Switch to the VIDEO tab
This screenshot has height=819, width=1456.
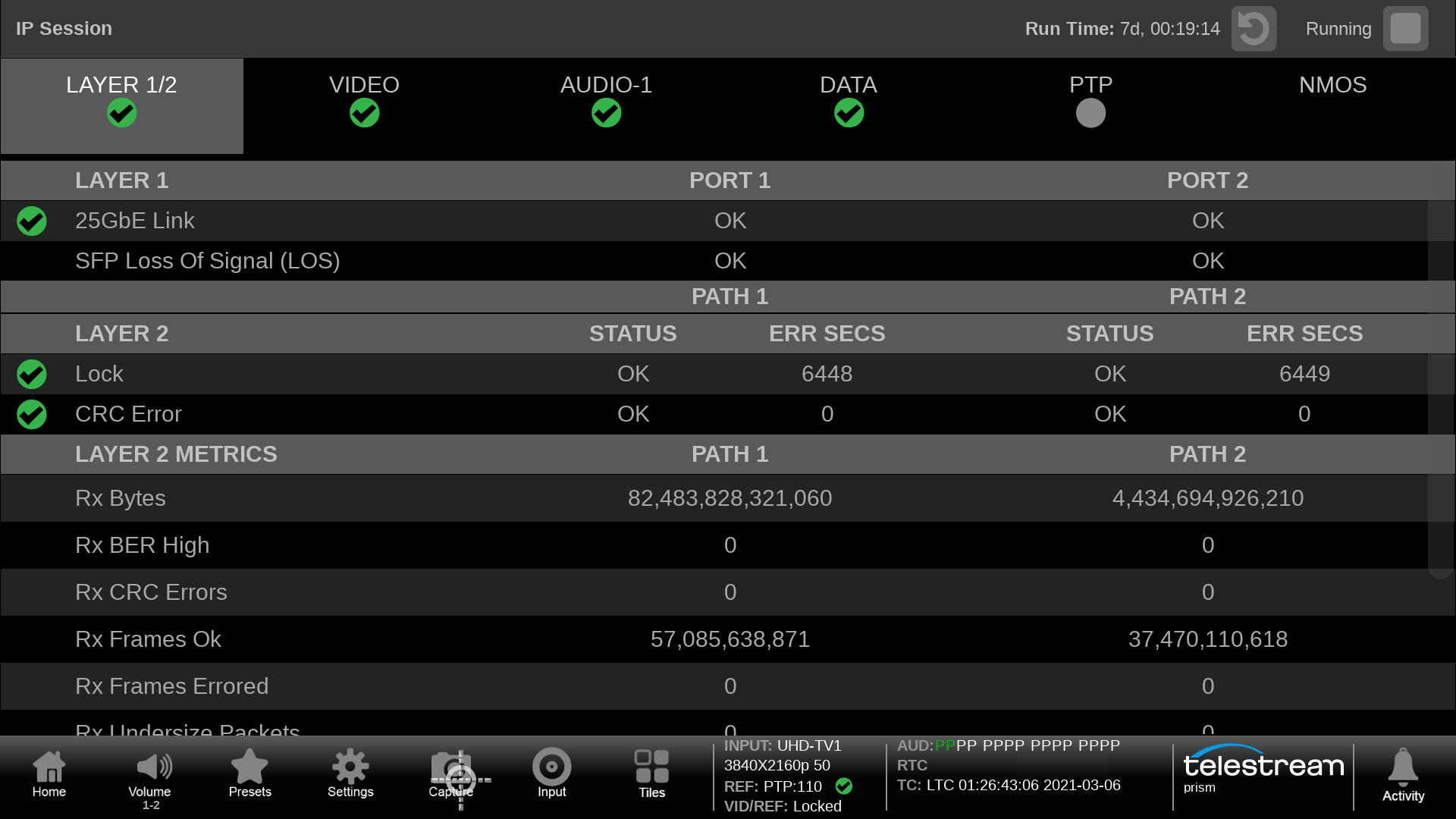pyautogui.click(x=364, y=100)
